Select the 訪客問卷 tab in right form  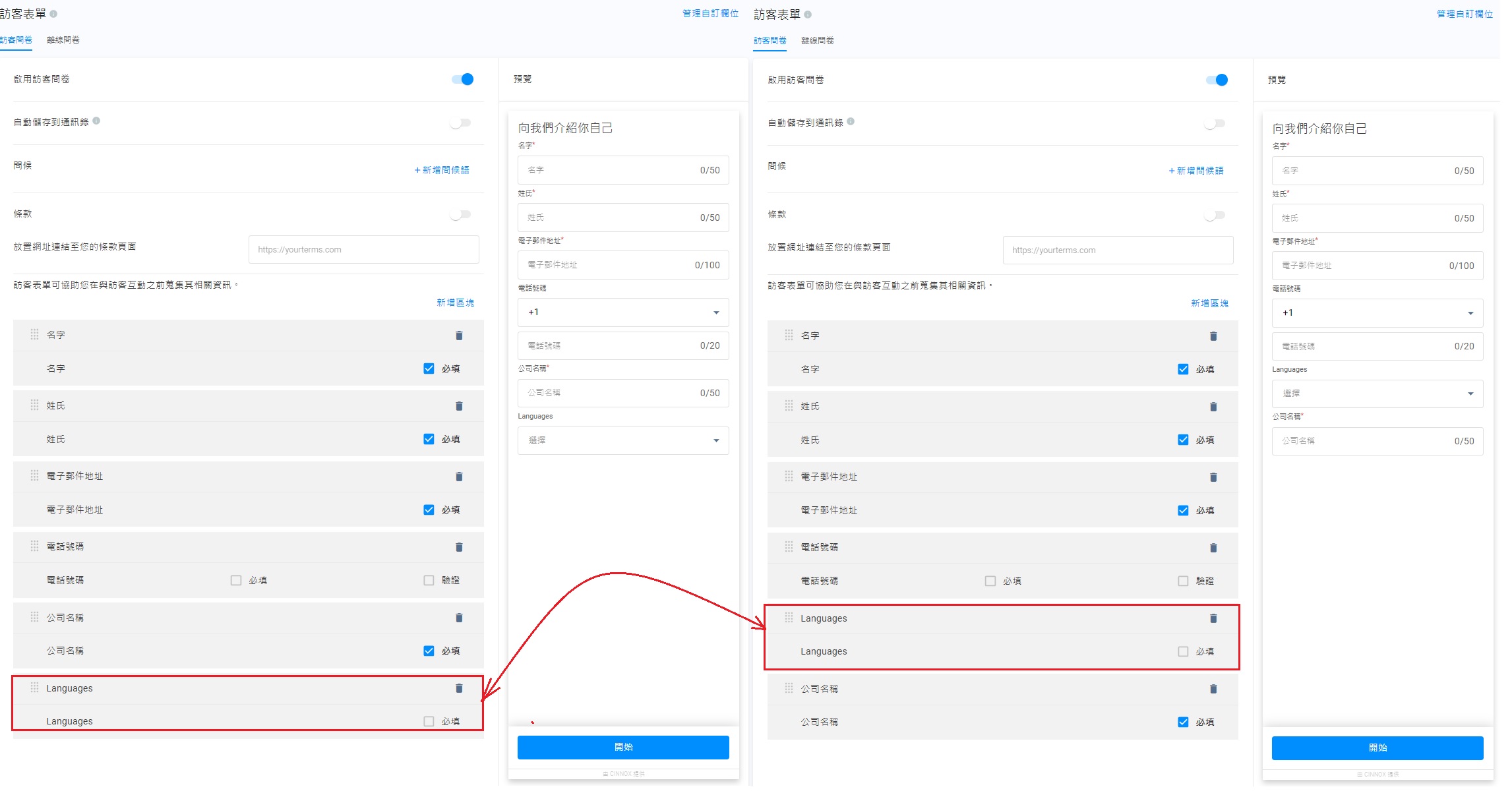(770, 41)
